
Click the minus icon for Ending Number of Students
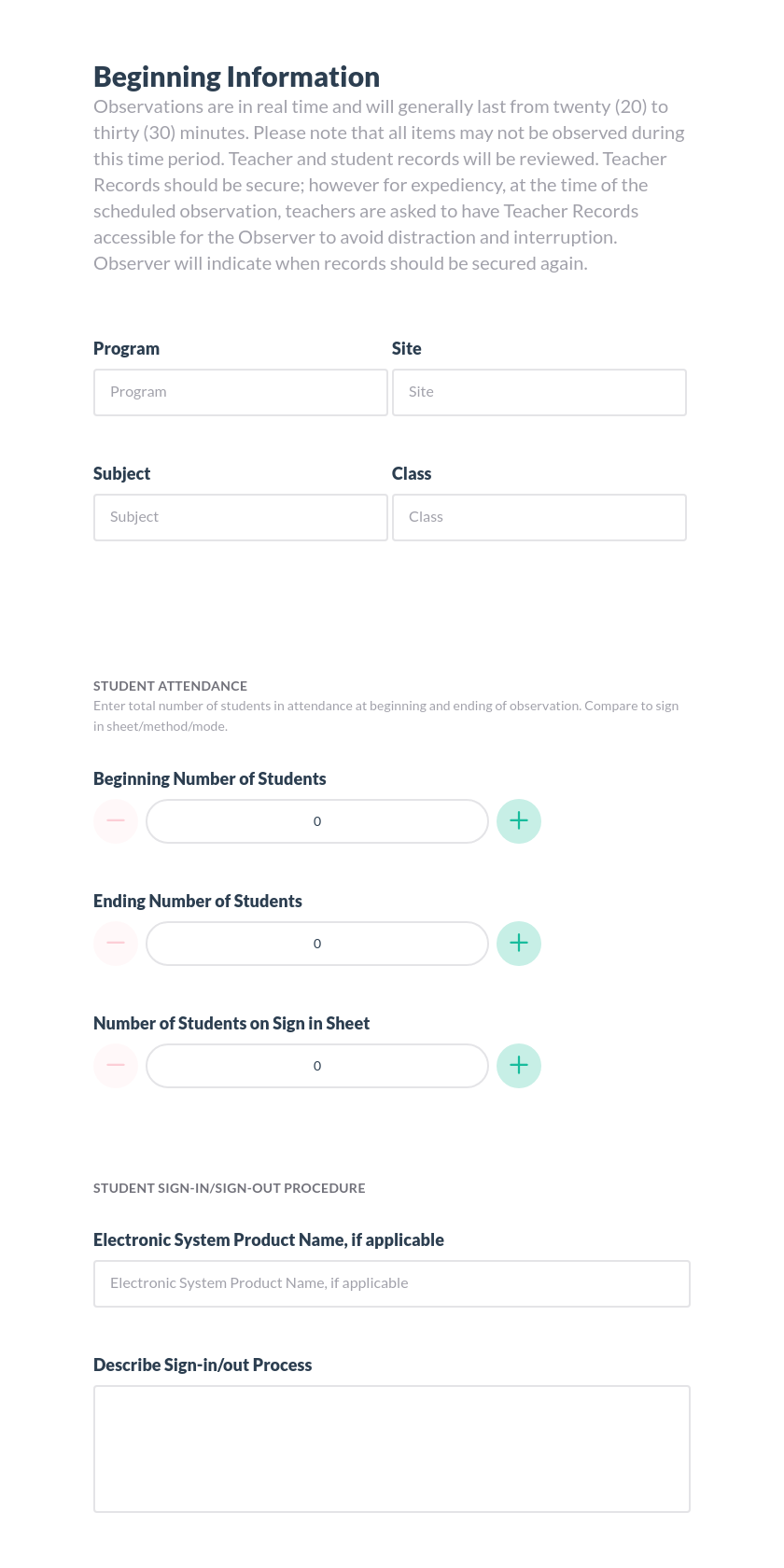(x=116, y=943)
